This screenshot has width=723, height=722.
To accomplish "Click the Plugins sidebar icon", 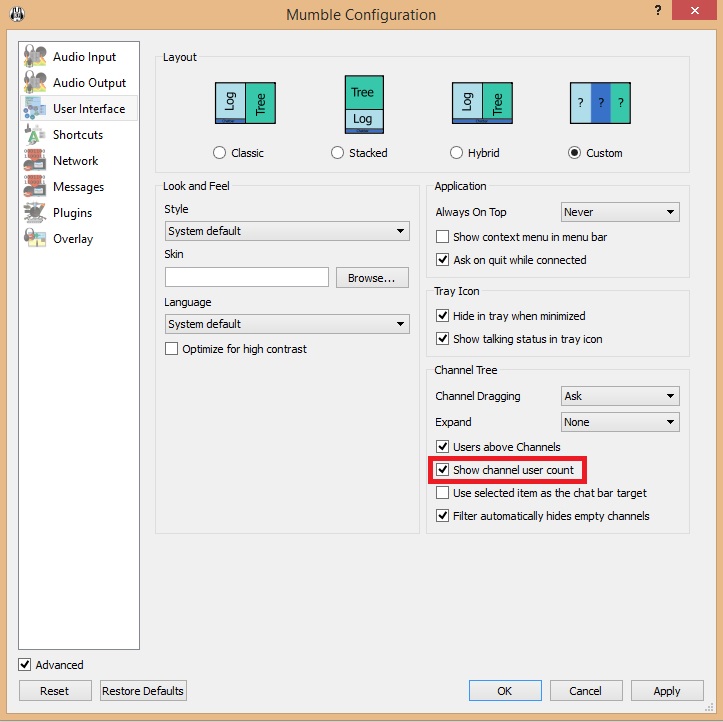I will point(35,213).
